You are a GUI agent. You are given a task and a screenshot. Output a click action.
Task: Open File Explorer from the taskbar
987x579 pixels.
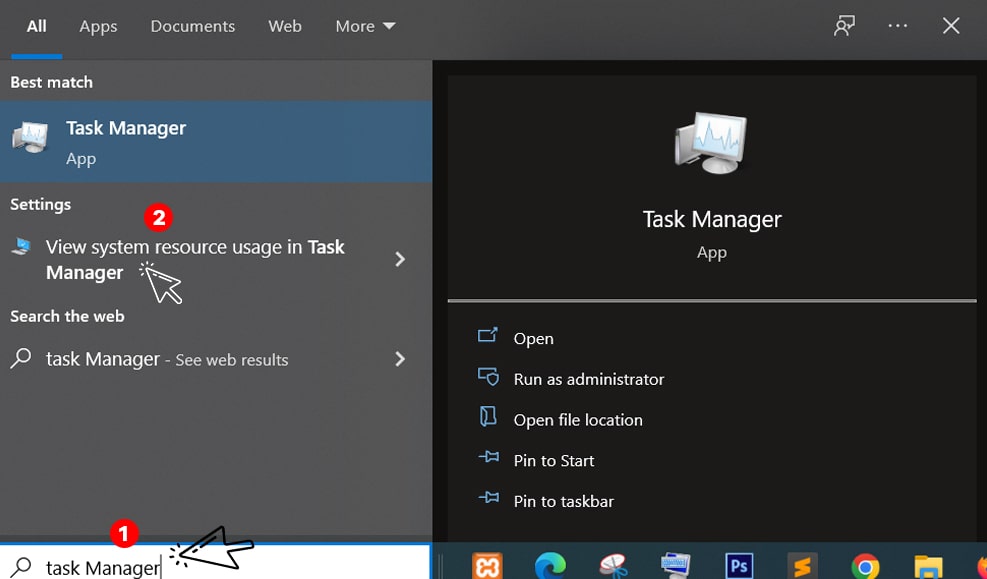(928, 565)
